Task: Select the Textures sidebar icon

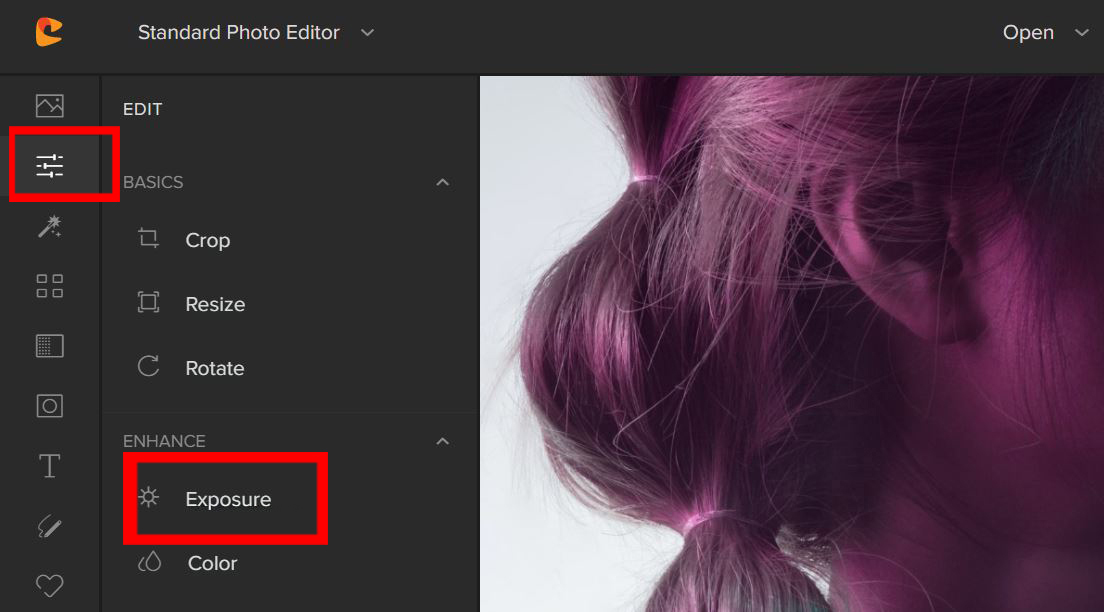Action: (x=49, y=346)
